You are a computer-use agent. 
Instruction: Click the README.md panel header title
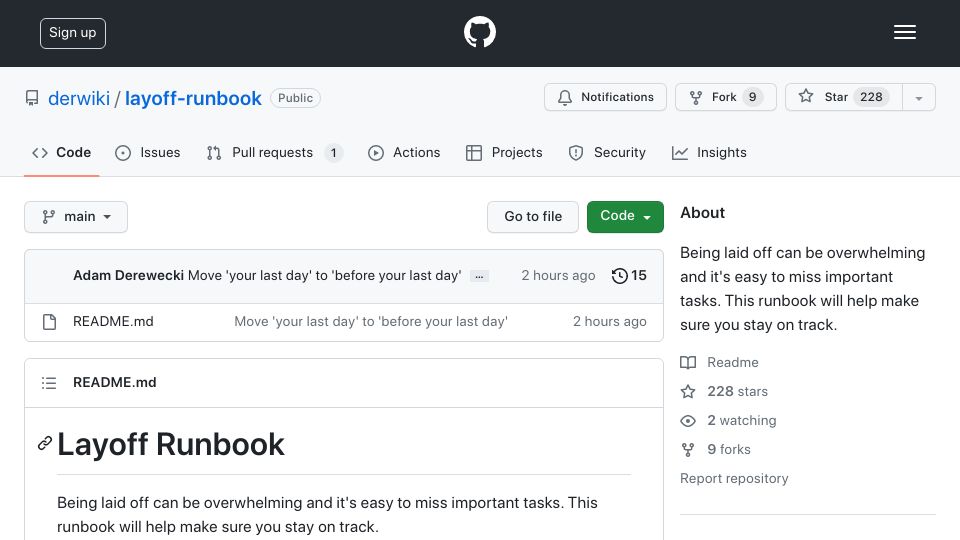(x=114, y=383)
